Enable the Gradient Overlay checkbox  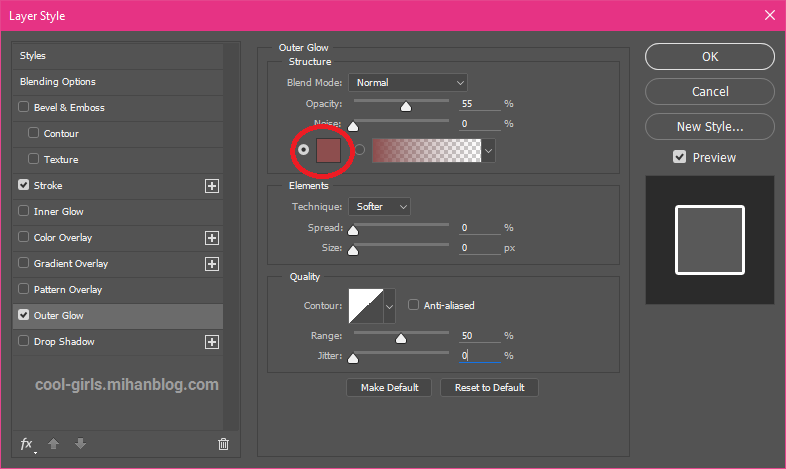24,263
